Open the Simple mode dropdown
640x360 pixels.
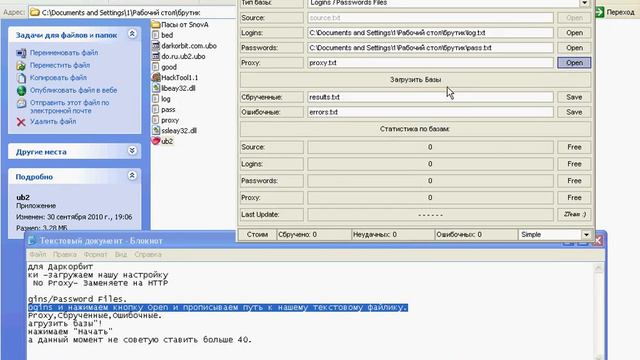(x=586, y=235)
